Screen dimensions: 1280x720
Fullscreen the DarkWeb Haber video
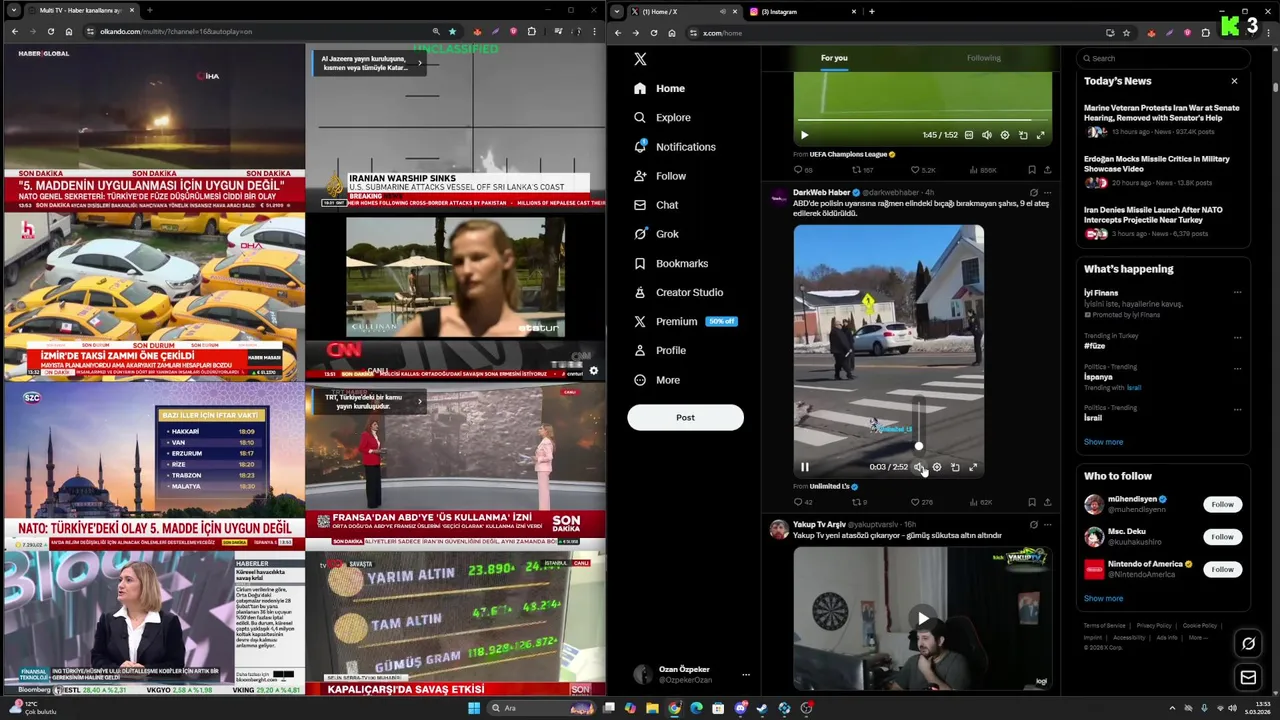click(x=973, y=467)
